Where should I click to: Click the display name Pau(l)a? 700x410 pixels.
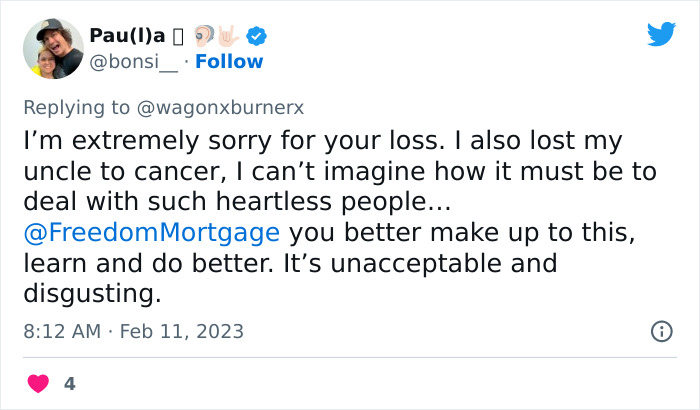coord(129,37)
